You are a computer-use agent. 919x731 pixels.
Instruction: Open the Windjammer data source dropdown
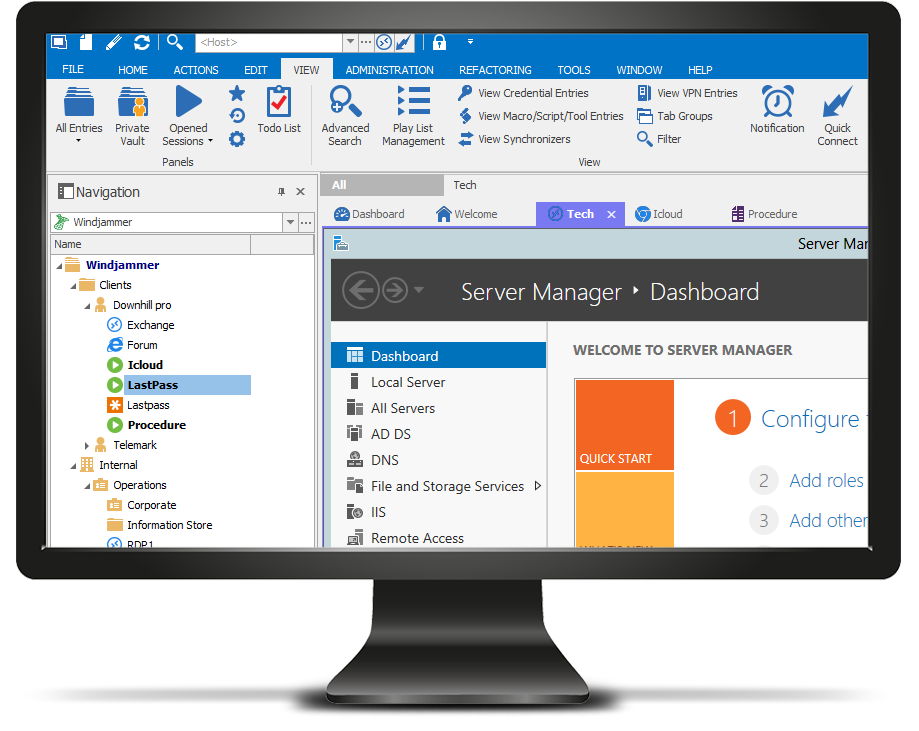[290, 222]
